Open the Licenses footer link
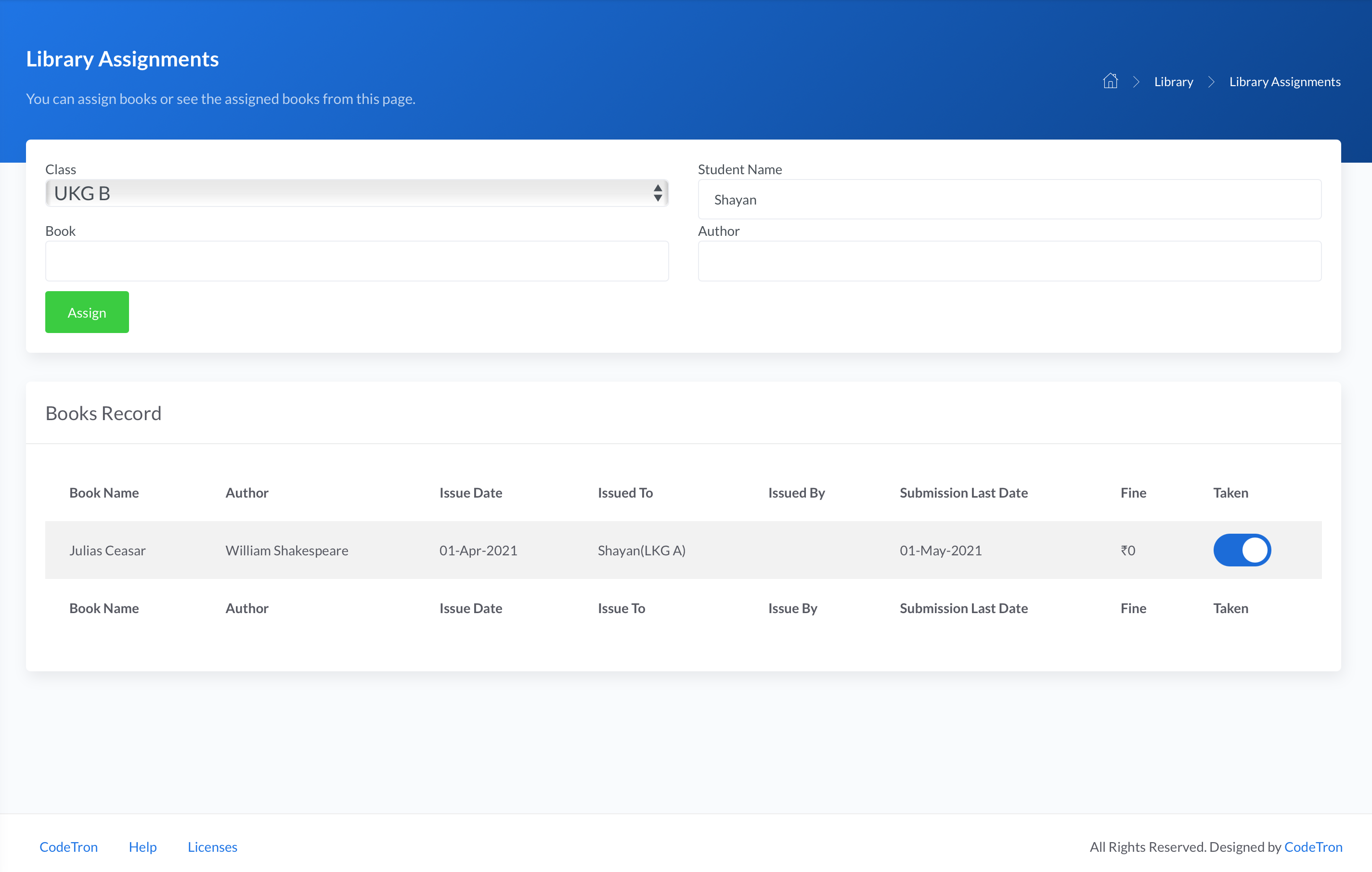 (212, 846)
